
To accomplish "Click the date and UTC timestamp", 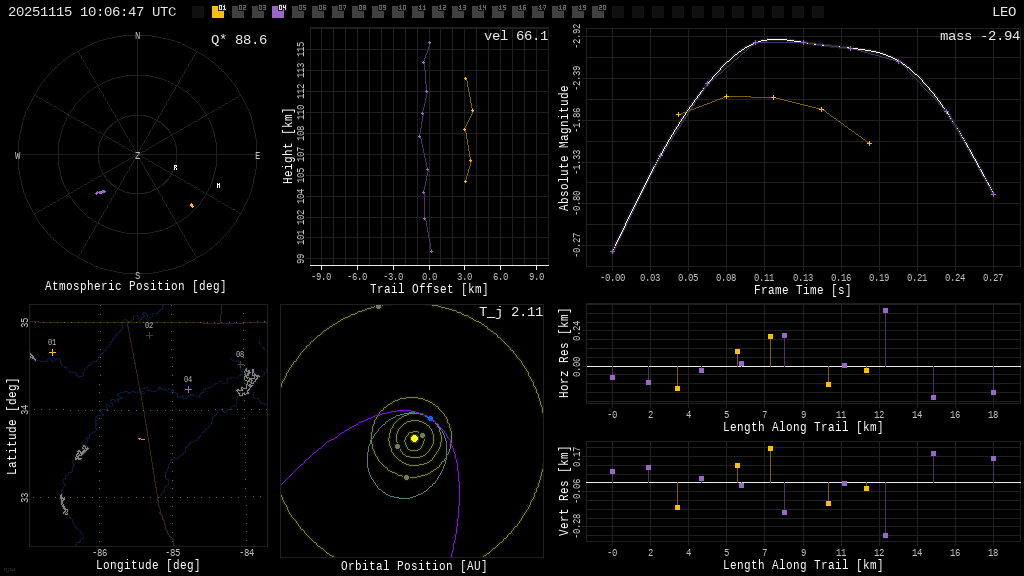I will [x=92, y=12].
